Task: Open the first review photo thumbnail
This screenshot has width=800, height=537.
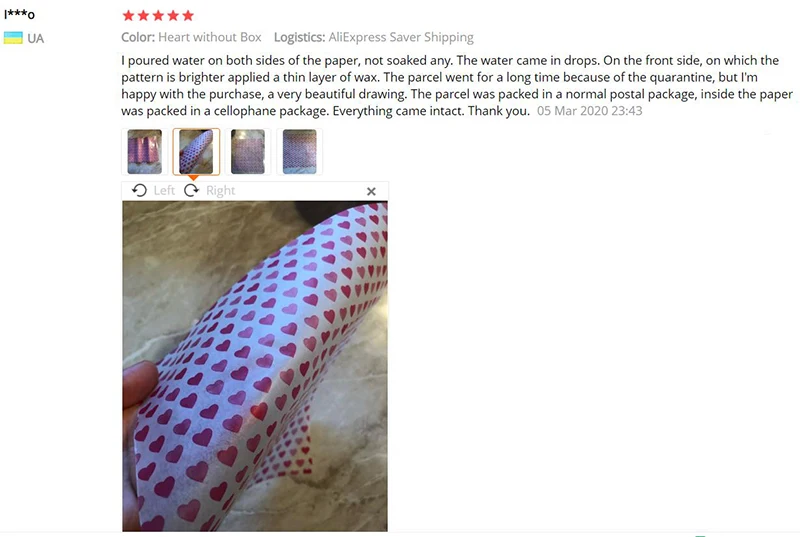Action: point(144,151)
